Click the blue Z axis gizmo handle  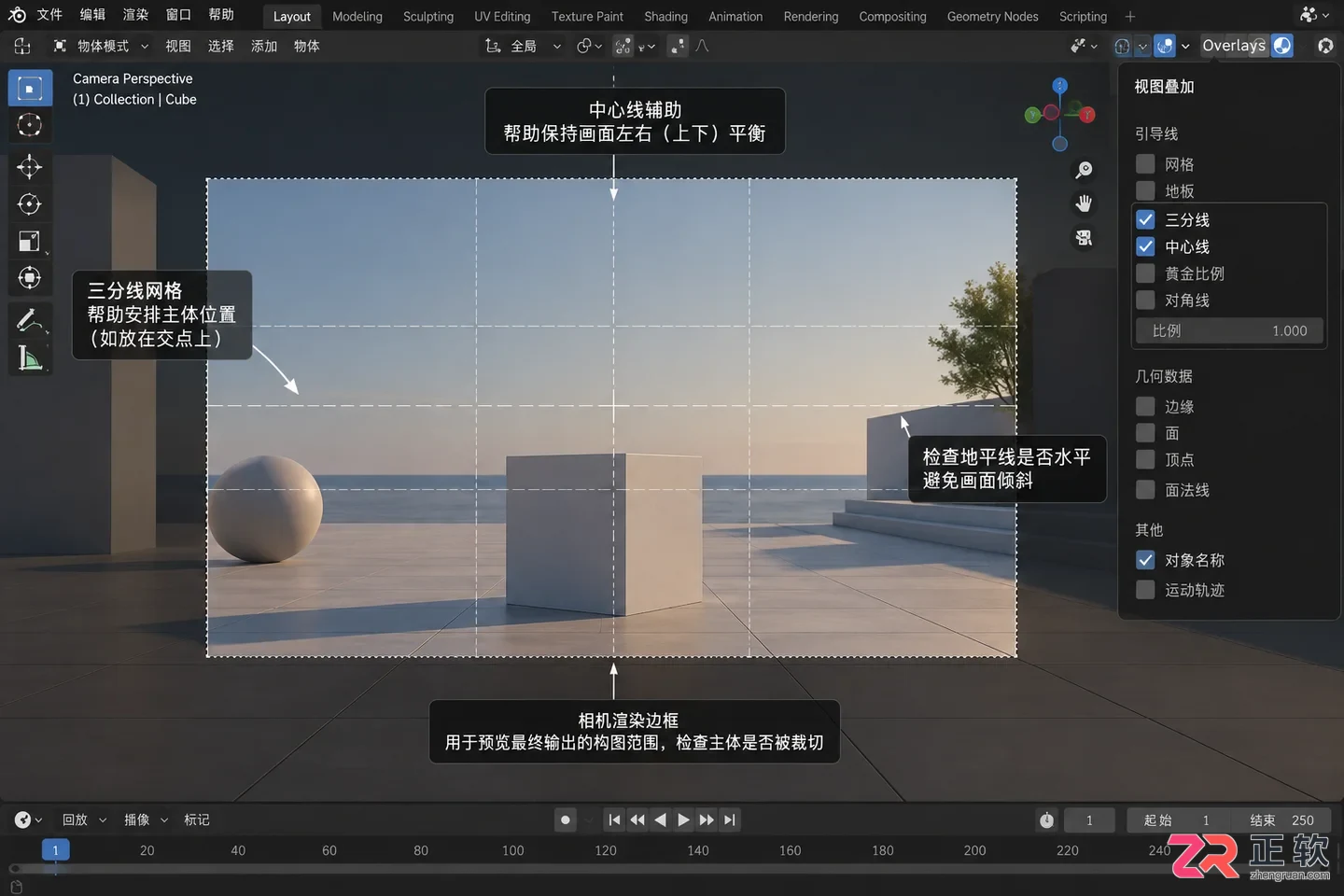(x=1059, y=85)
